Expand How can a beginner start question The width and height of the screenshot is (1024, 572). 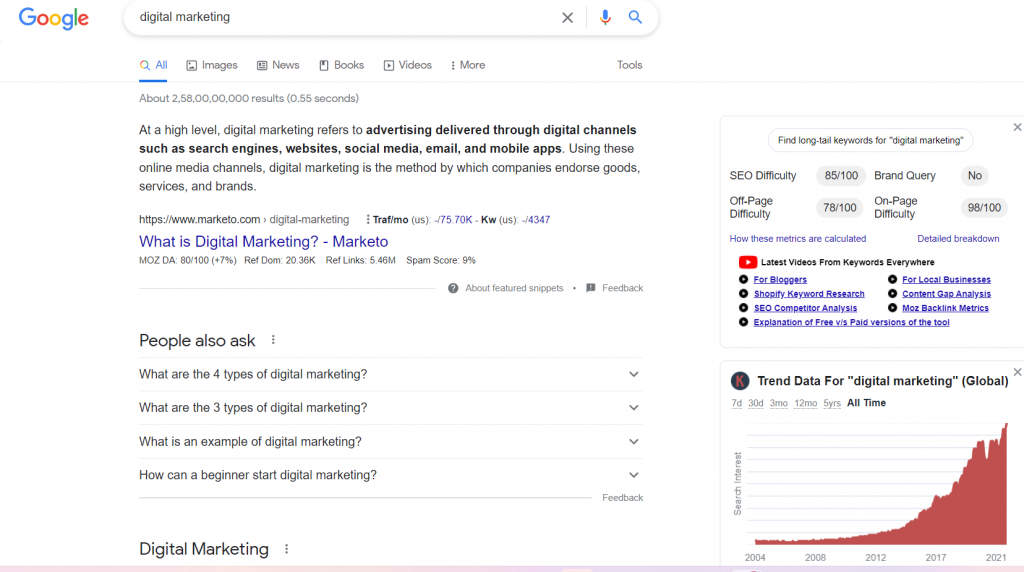[x=391, y=475]
